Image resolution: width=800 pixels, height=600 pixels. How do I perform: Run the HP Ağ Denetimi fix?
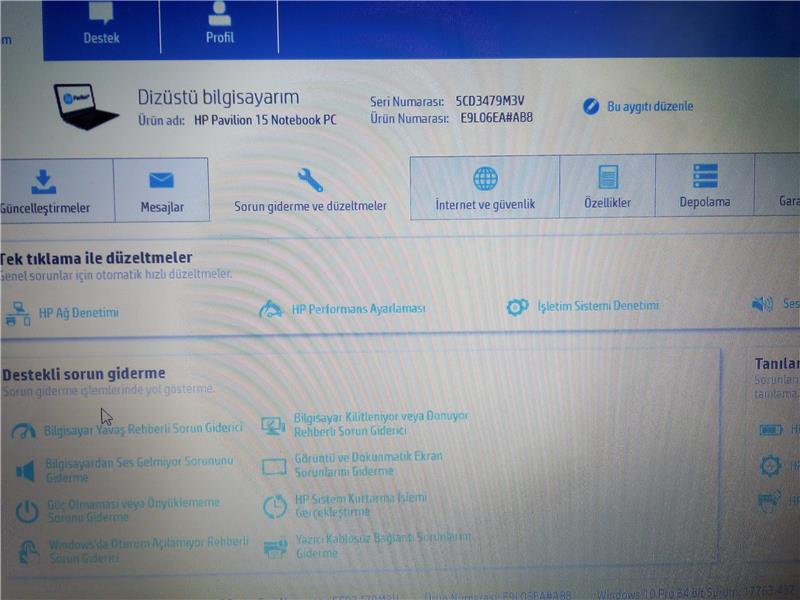[x=62, y=313]
